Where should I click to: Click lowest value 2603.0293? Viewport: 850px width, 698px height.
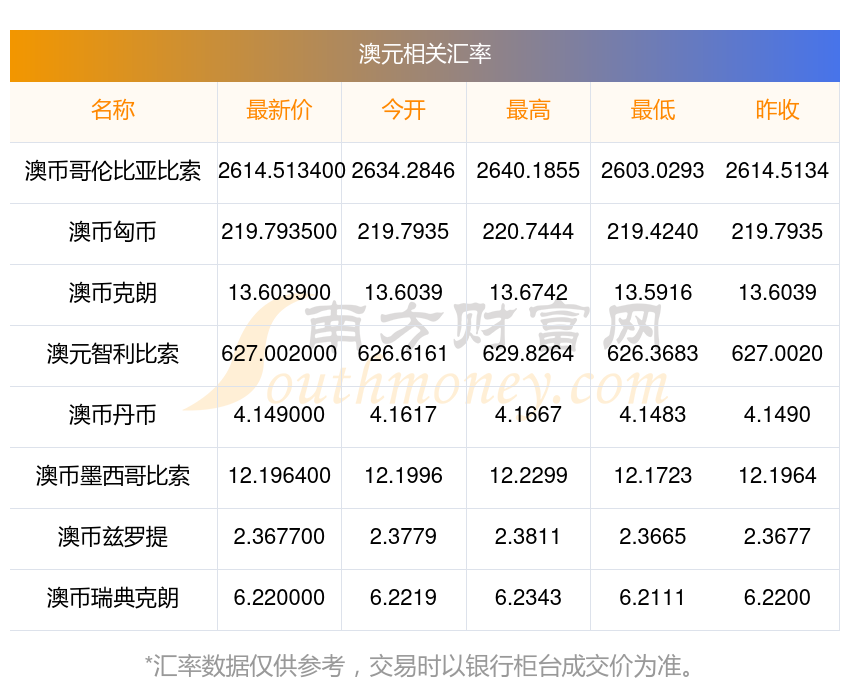(x=653, y=171)
